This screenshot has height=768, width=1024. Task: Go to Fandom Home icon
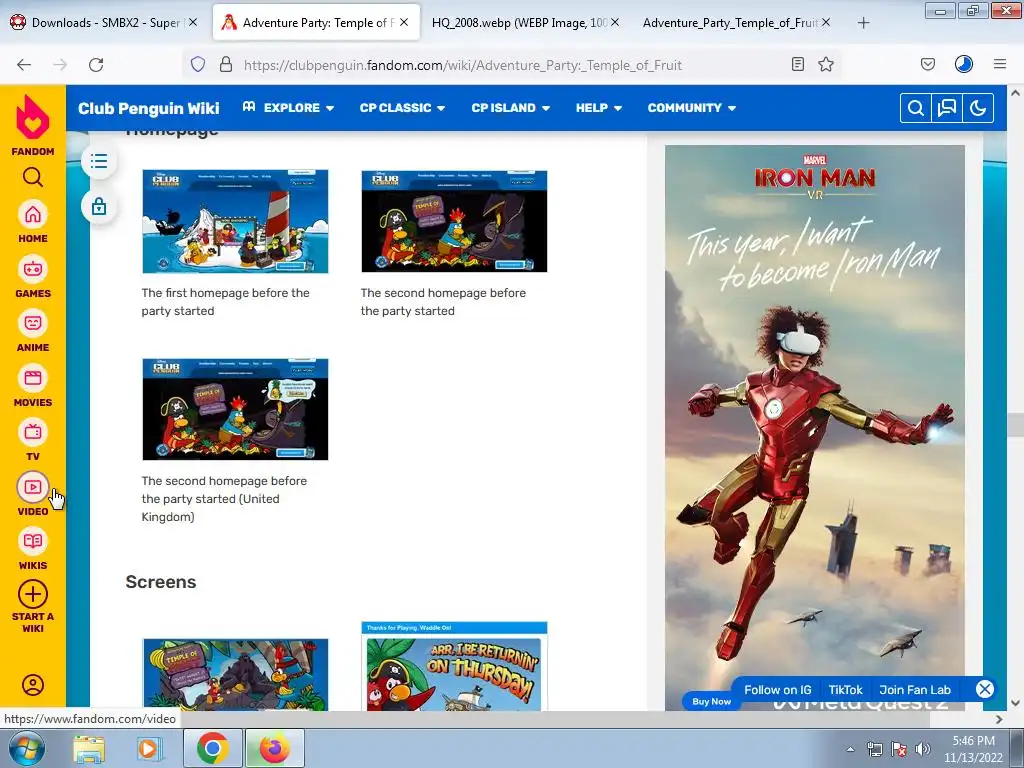[33, 215]
